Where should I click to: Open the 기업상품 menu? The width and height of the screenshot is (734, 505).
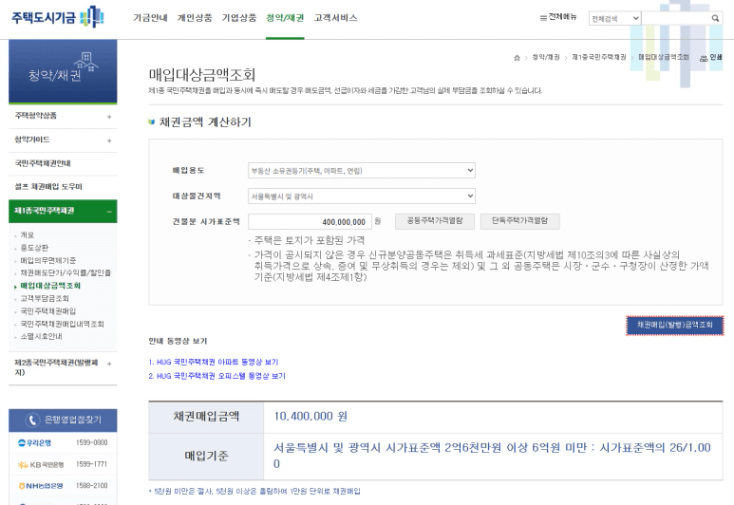[x=239, y=18]
